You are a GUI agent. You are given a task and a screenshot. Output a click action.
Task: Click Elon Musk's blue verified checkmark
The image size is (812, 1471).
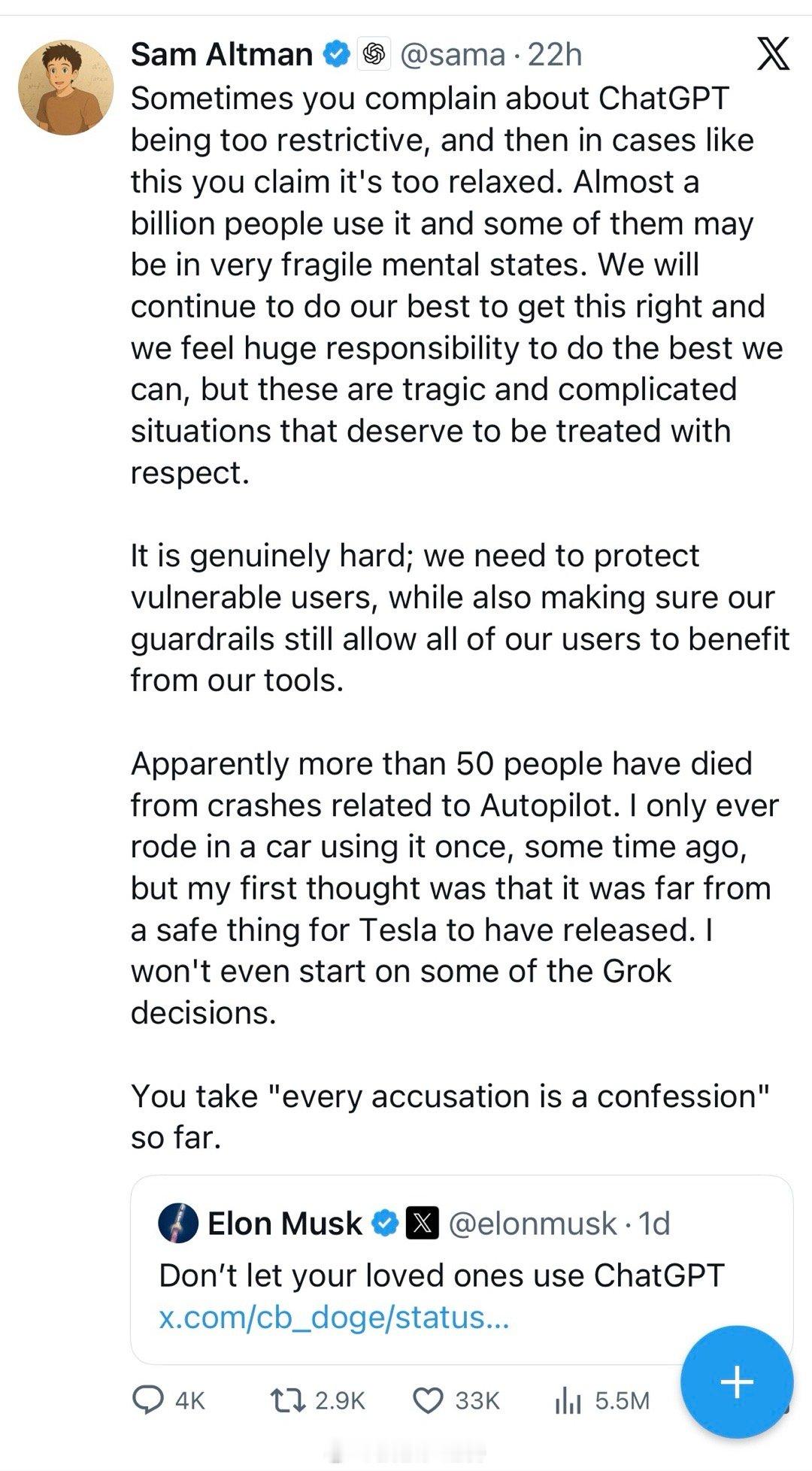(x=385, y=1224)
